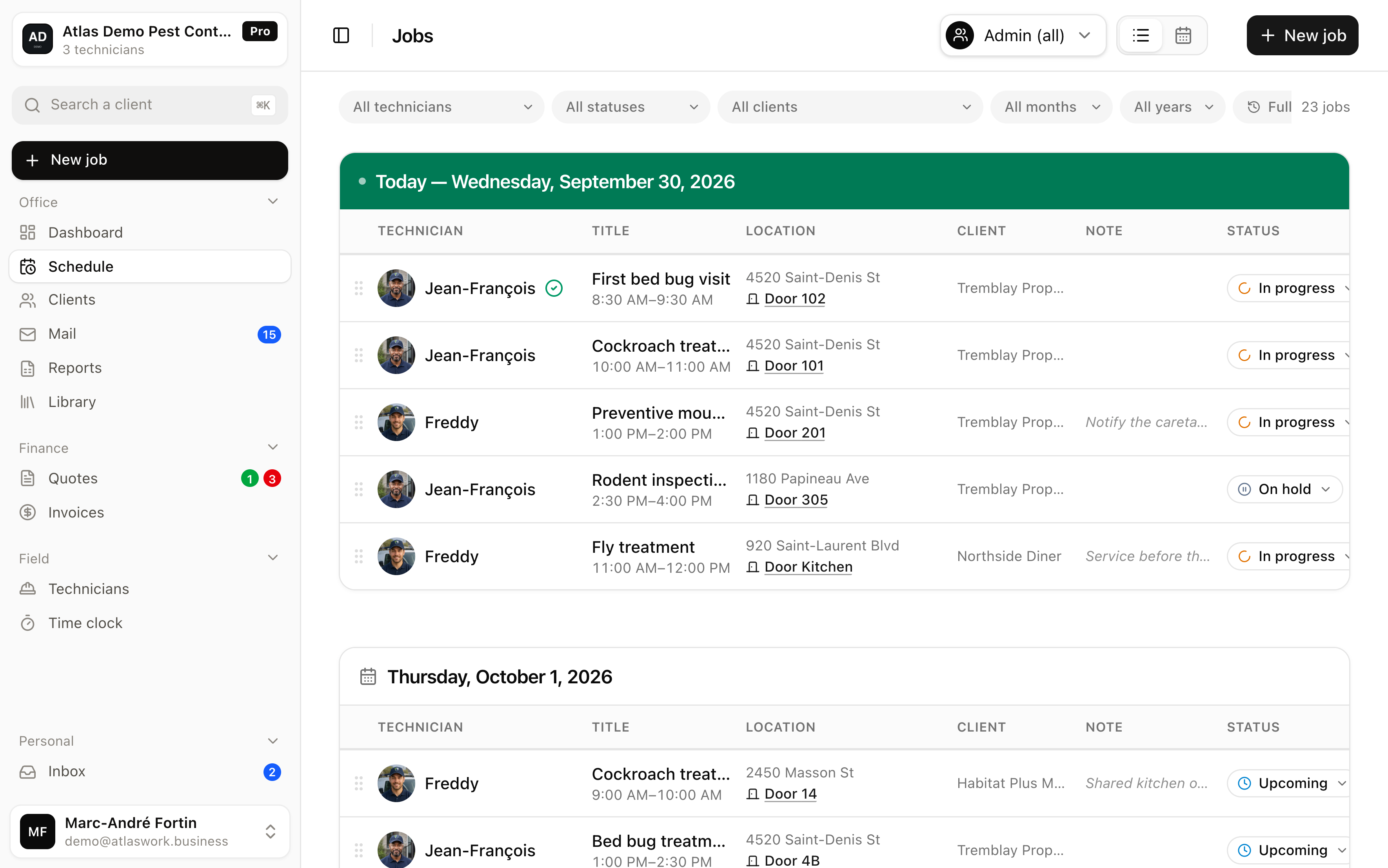
Task: Open Mail in the sidebar
Action: 150,334
